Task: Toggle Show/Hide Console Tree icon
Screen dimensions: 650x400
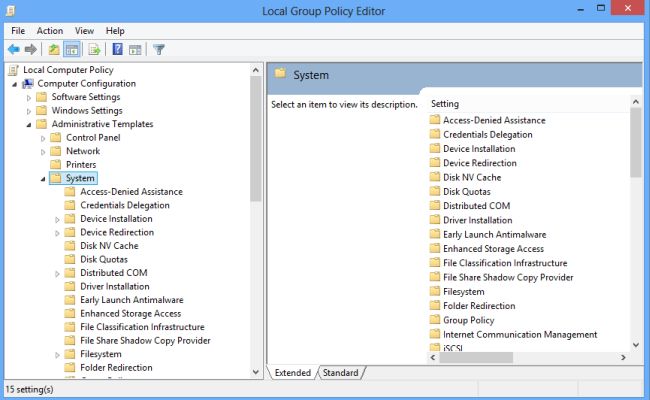Action: [x=72, y=50]
